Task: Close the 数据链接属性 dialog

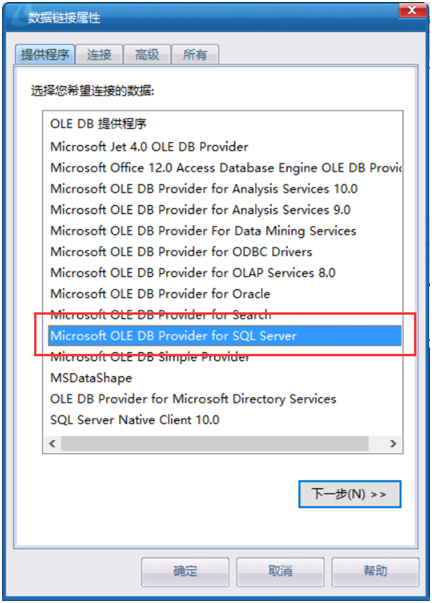Action: click(x=412, y=10)
